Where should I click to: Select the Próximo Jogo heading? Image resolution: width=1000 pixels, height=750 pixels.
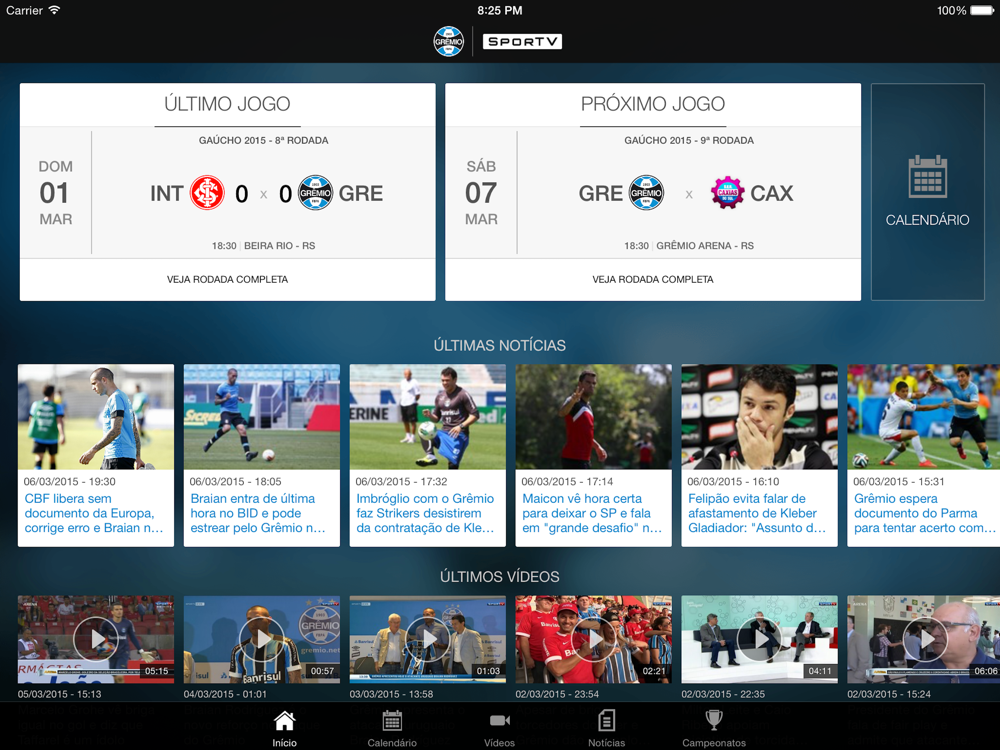(652, 103)
